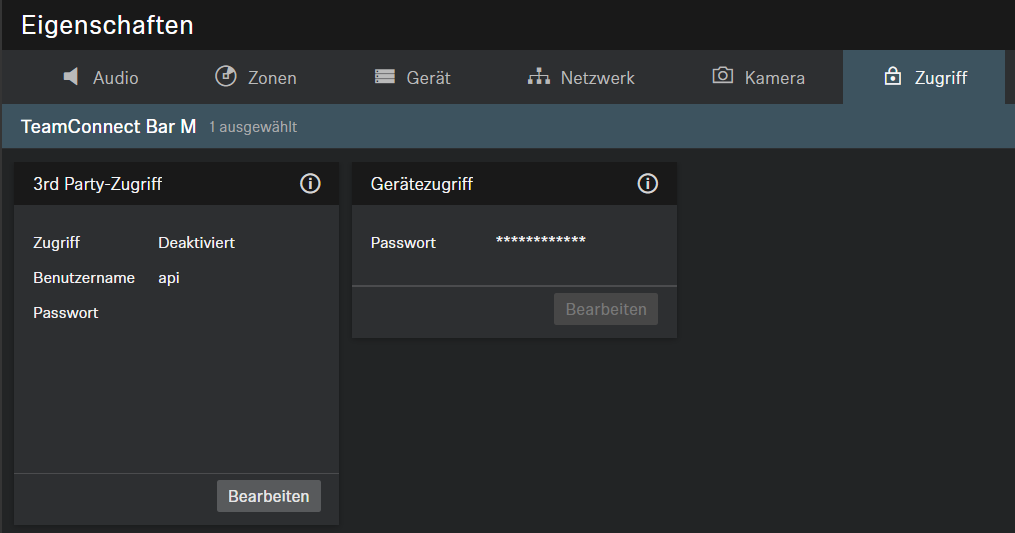
Task: Click the Deaktiviert access status value
Action: pos(196,243)
